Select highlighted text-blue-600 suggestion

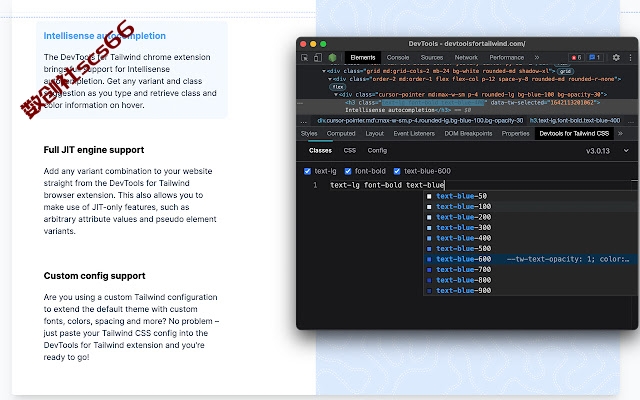tap(530, 259)
